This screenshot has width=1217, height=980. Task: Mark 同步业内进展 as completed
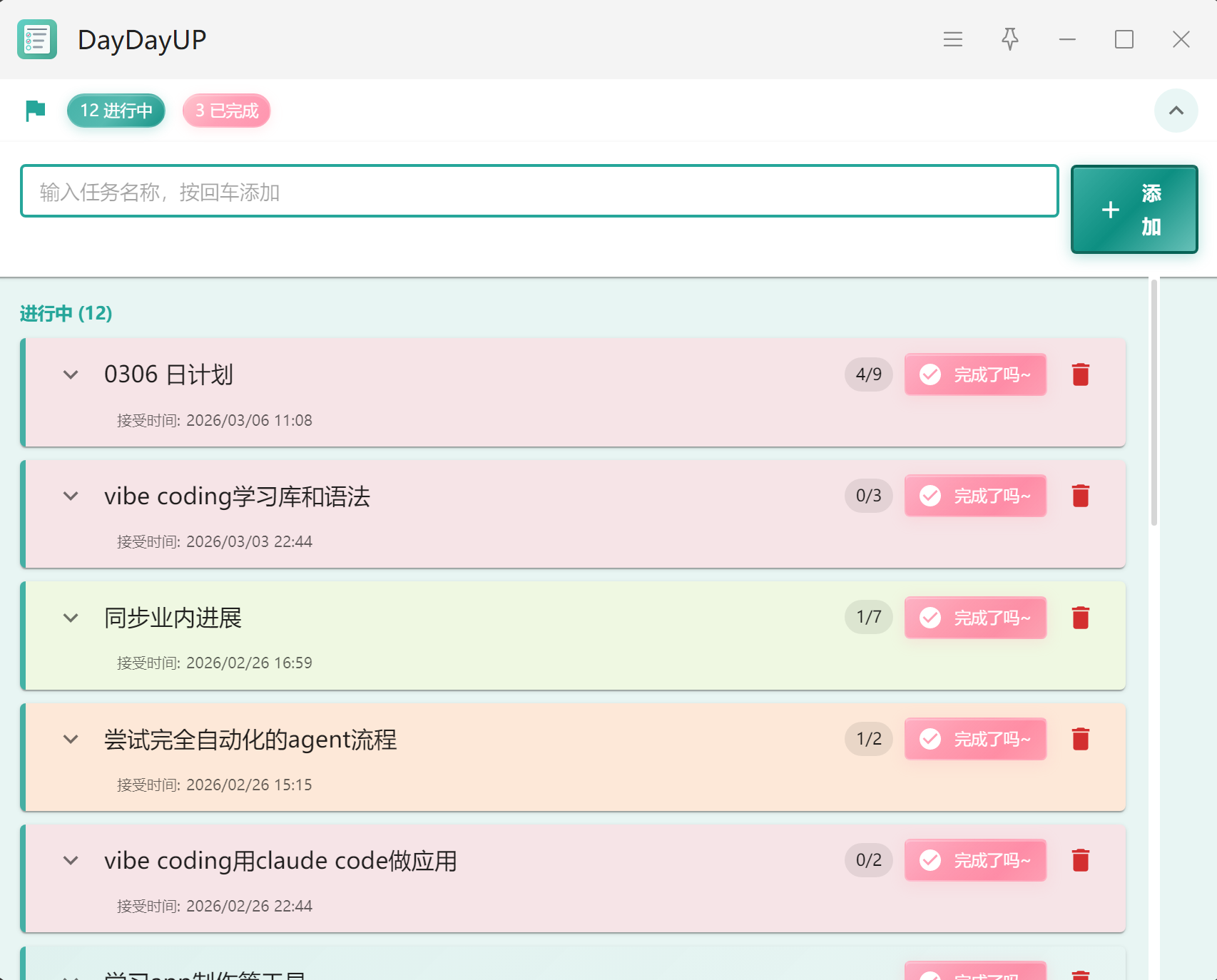click(x=974, y=618)
